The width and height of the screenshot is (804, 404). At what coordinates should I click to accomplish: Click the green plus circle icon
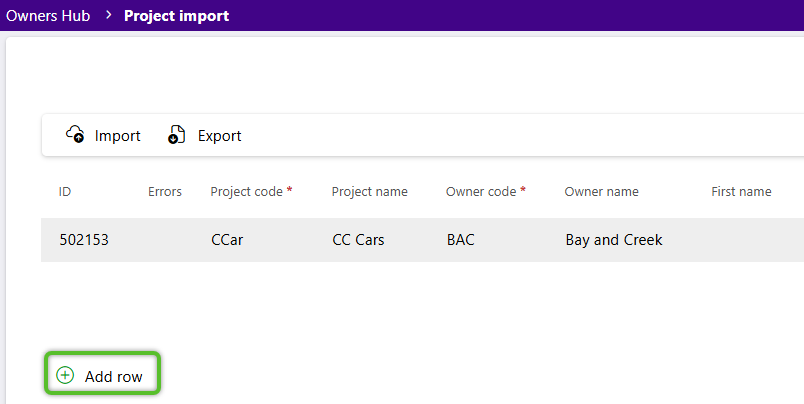click(65, 375)
